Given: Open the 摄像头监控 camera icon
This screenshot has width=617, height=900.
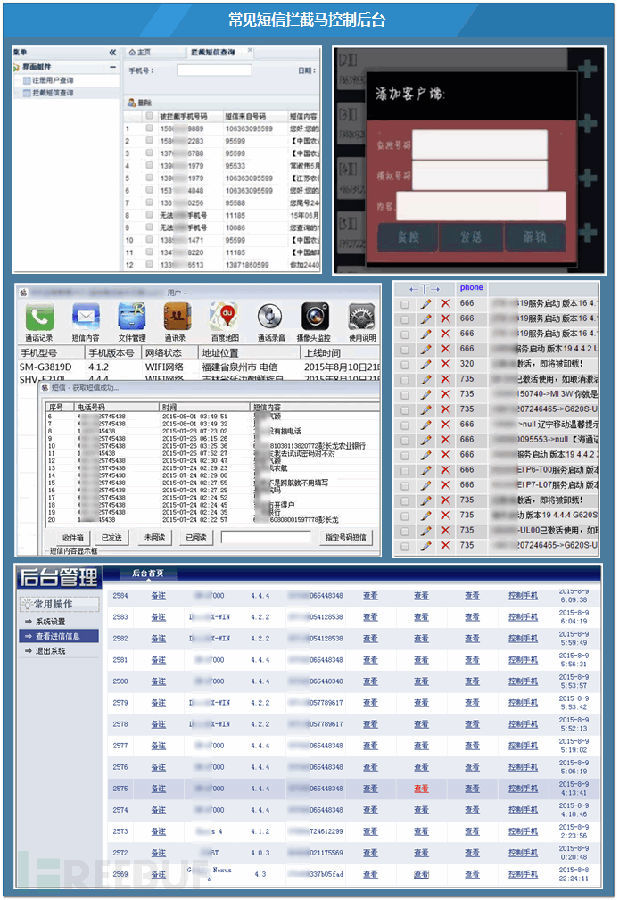Looking at the screenshot, I should tap(315, 317).
